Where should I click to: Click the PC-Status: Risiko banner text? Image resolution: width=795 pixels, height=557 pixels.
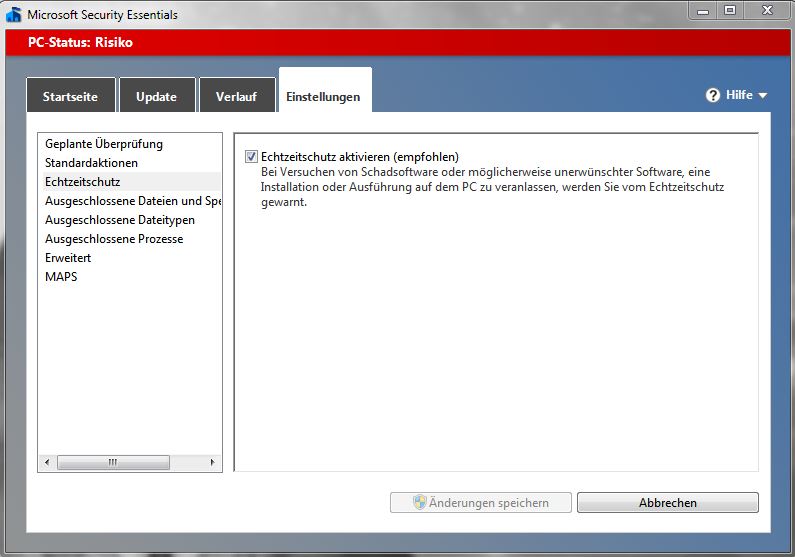pyautogui.click(x=80, y=42)
